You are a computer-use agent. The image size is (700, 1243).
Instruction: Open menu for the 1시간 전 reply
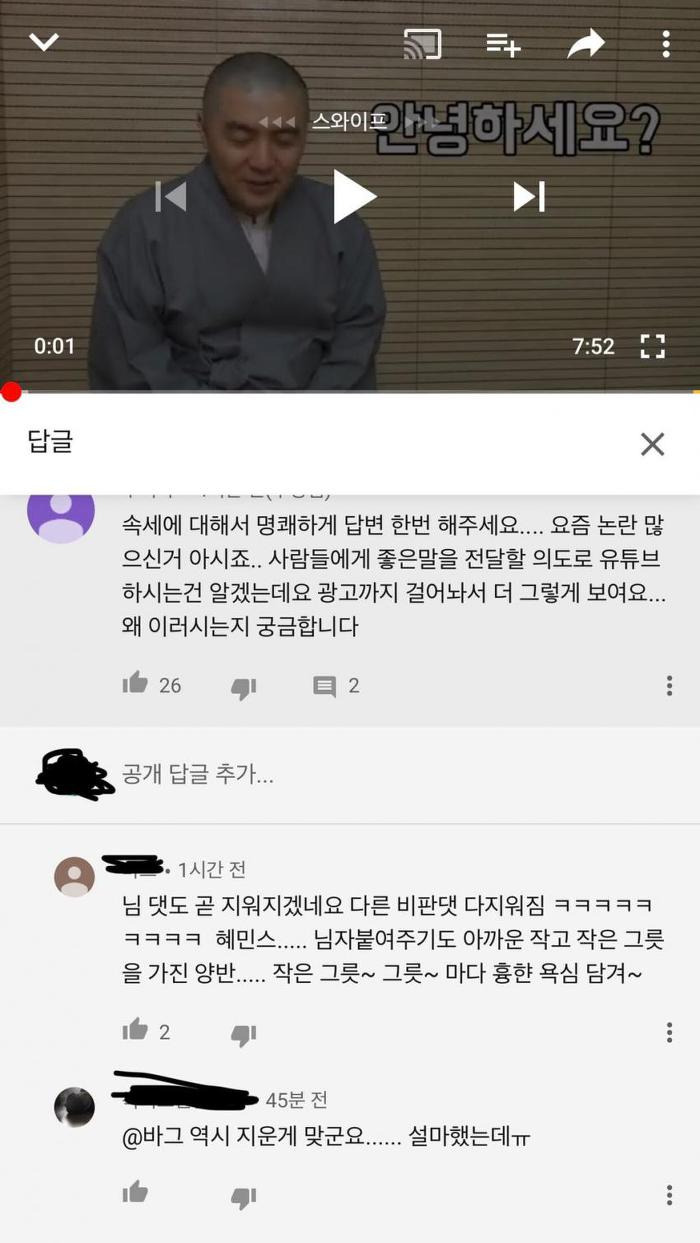coord(669,1033)
